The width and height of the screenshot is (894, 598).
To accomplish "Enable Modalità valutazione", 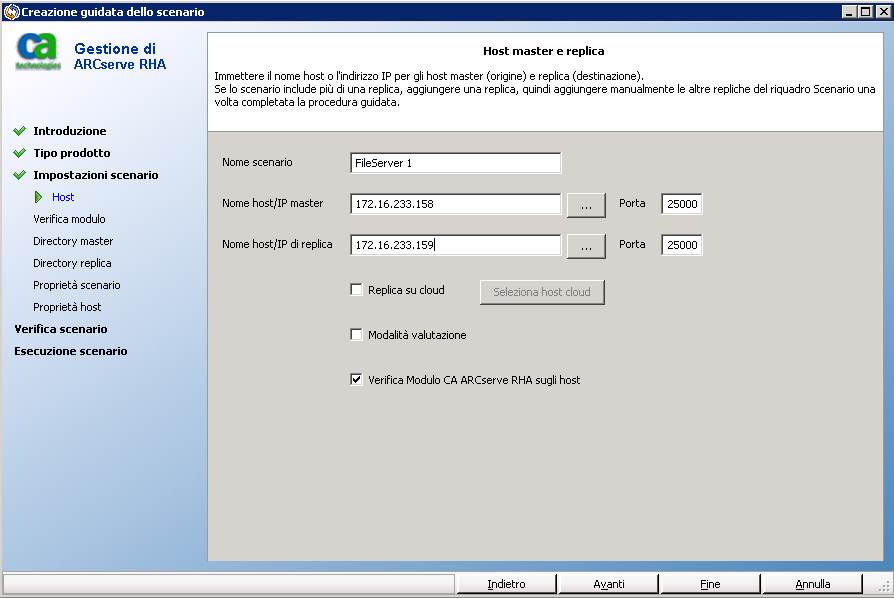I will click(x=356, y=335).
